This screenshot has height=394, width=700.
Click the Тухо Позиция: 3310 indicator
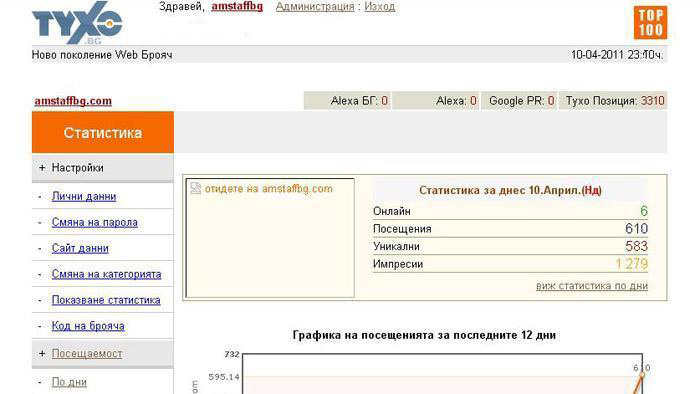613,101
